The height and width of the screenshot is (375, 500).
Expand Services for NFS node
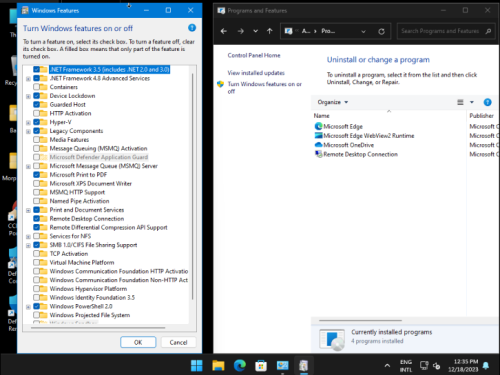(x=28, y=237)
